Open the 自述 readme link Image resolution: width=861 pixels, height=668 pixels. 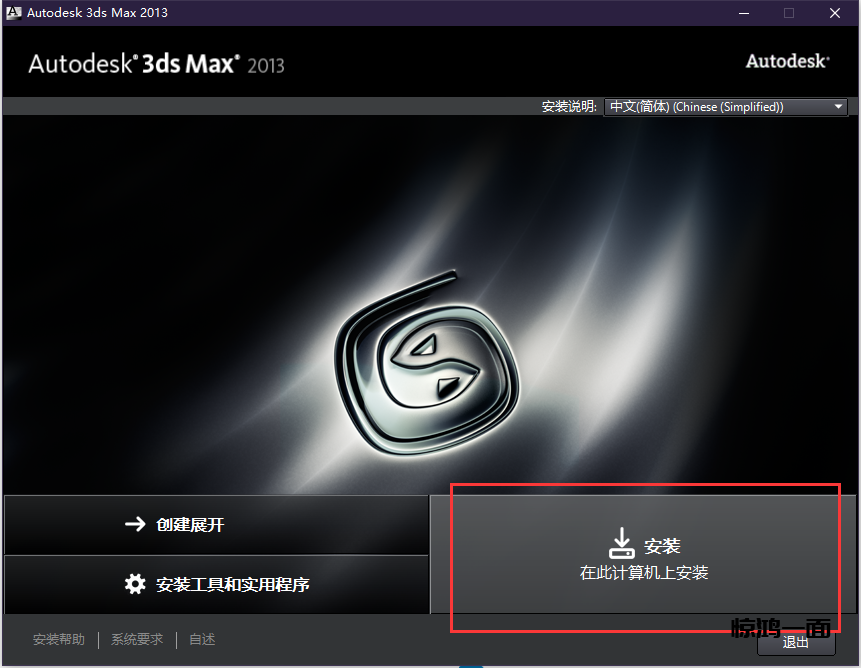pyautogui.click(x=202, y=640)
